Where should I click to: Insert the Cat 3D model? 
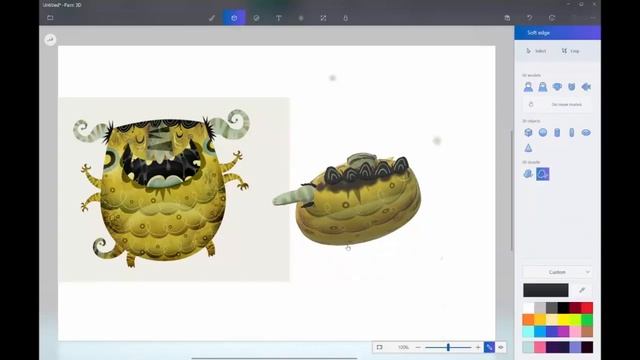pyautogui.click(x=572, y=87)
